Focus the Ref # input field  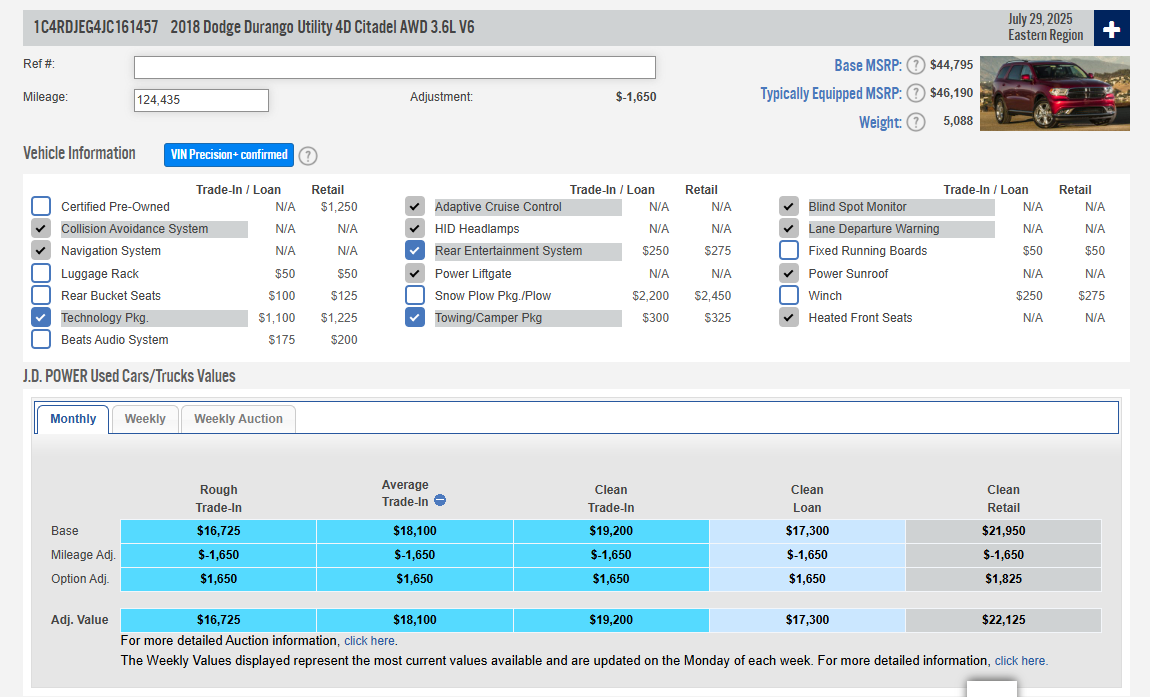pos(395,67)
